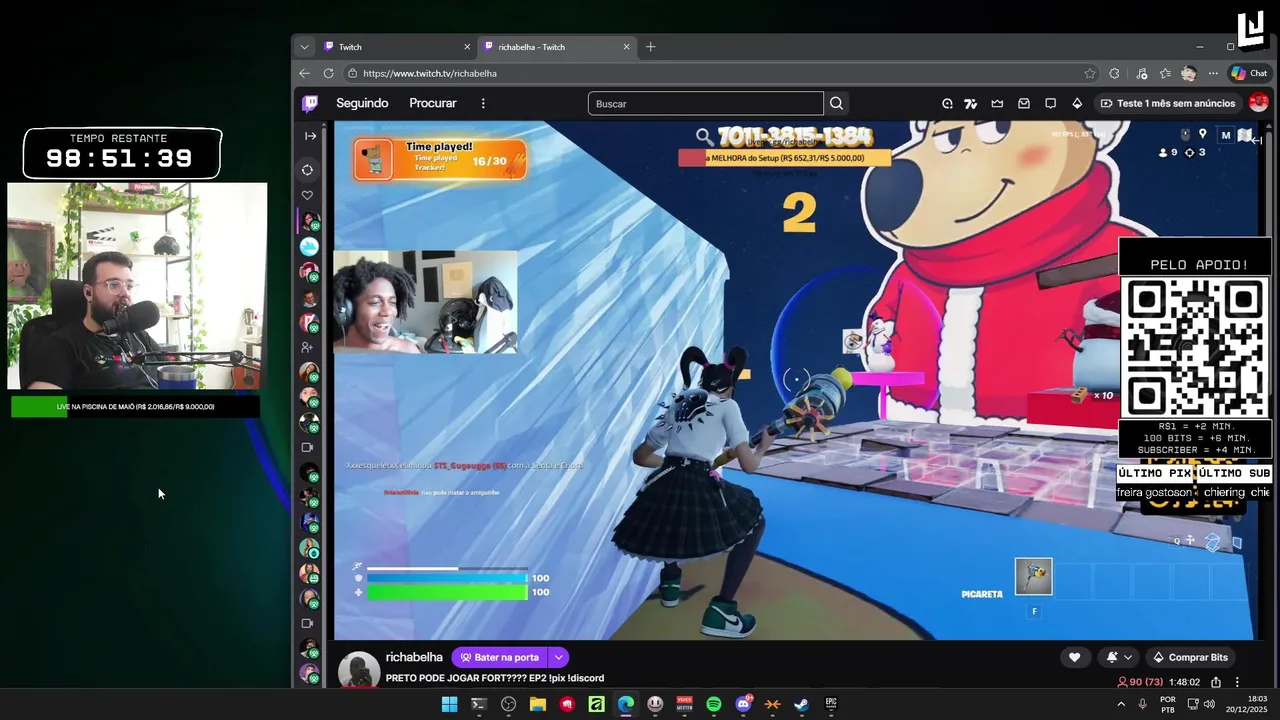Image resolution: width=1280 pixels, height=720 pixels.
Task: Add page to favorites with star icon
Action: click(x=1090, y=73)
